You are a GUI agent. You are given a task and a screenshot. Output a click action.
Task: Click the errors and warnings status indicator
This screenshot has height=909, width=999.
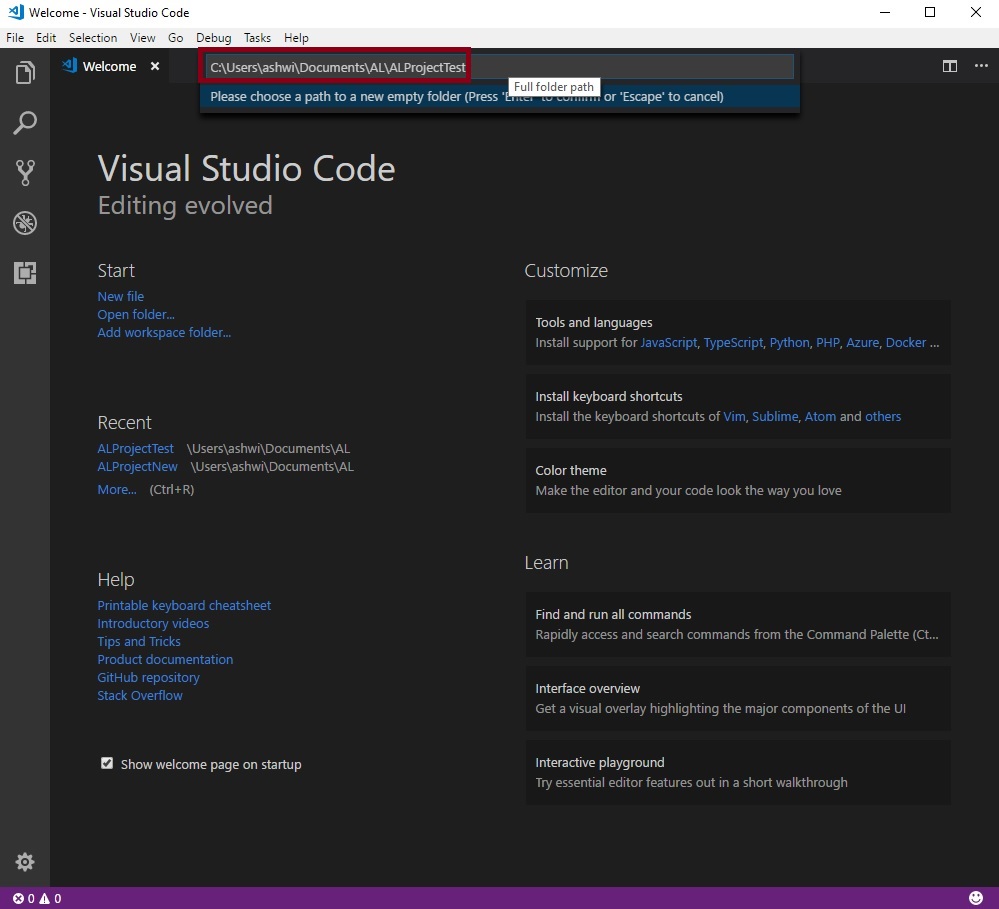coord(37,898)
